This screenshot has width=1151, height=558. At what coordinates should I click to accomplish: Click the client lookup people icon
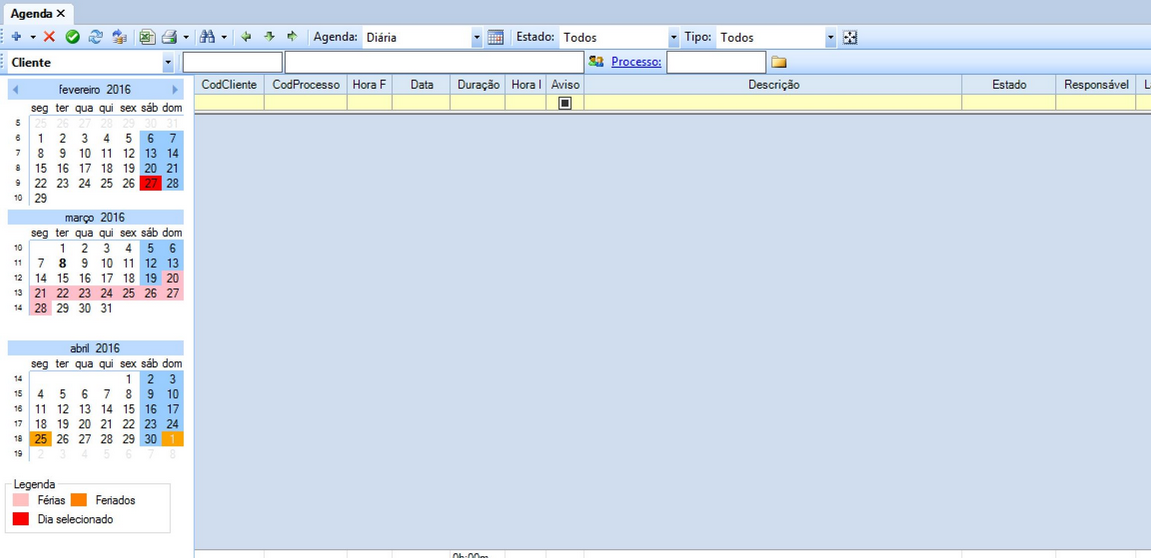(x=596, y=62)
